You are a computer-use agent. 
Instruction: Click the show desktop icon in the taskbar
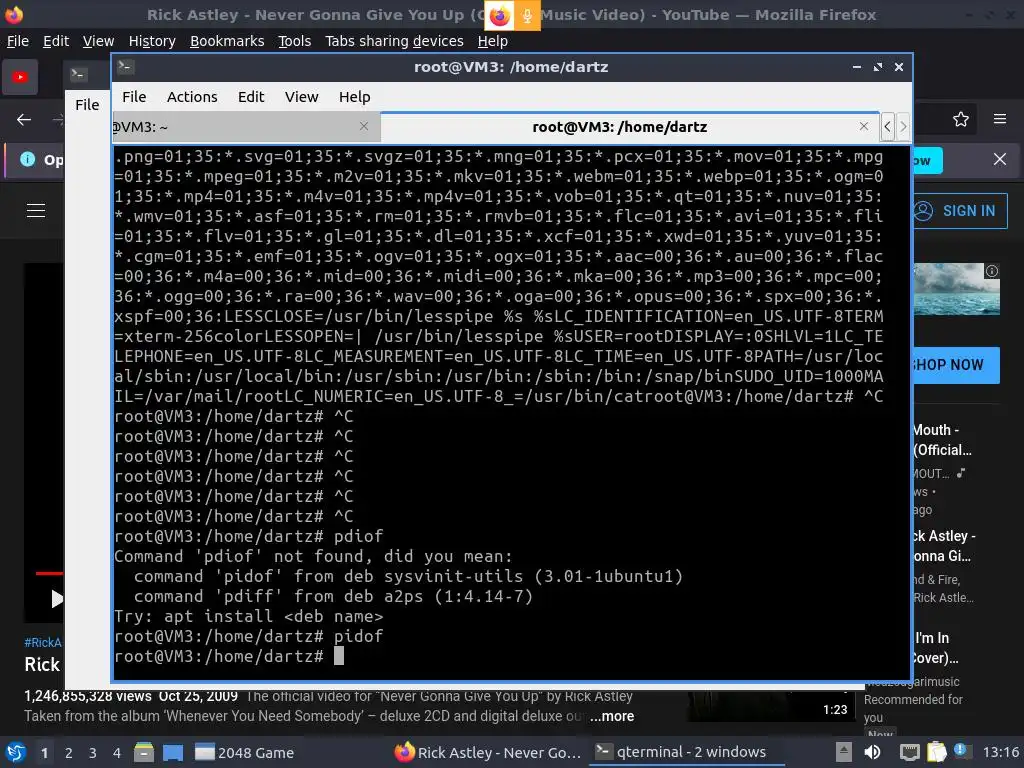[x=173, y=752]
